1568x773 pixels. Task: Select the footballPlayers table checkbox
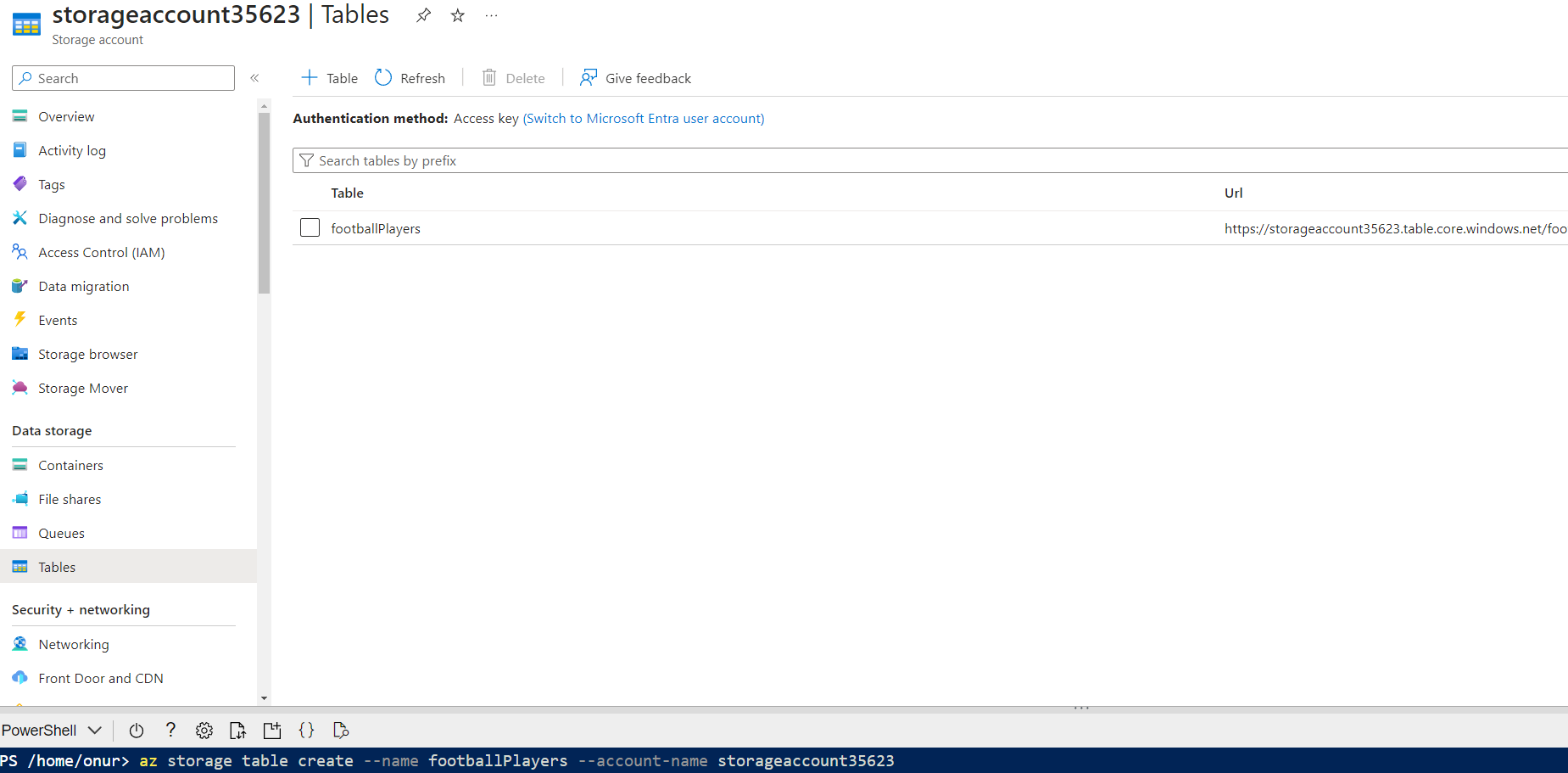(x=310, y=228)
